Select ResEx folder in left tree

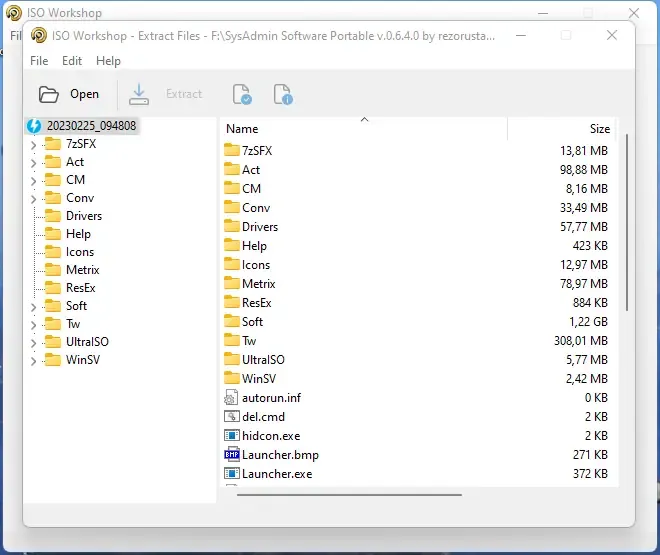pyautogui.click(x=81, y=288)
